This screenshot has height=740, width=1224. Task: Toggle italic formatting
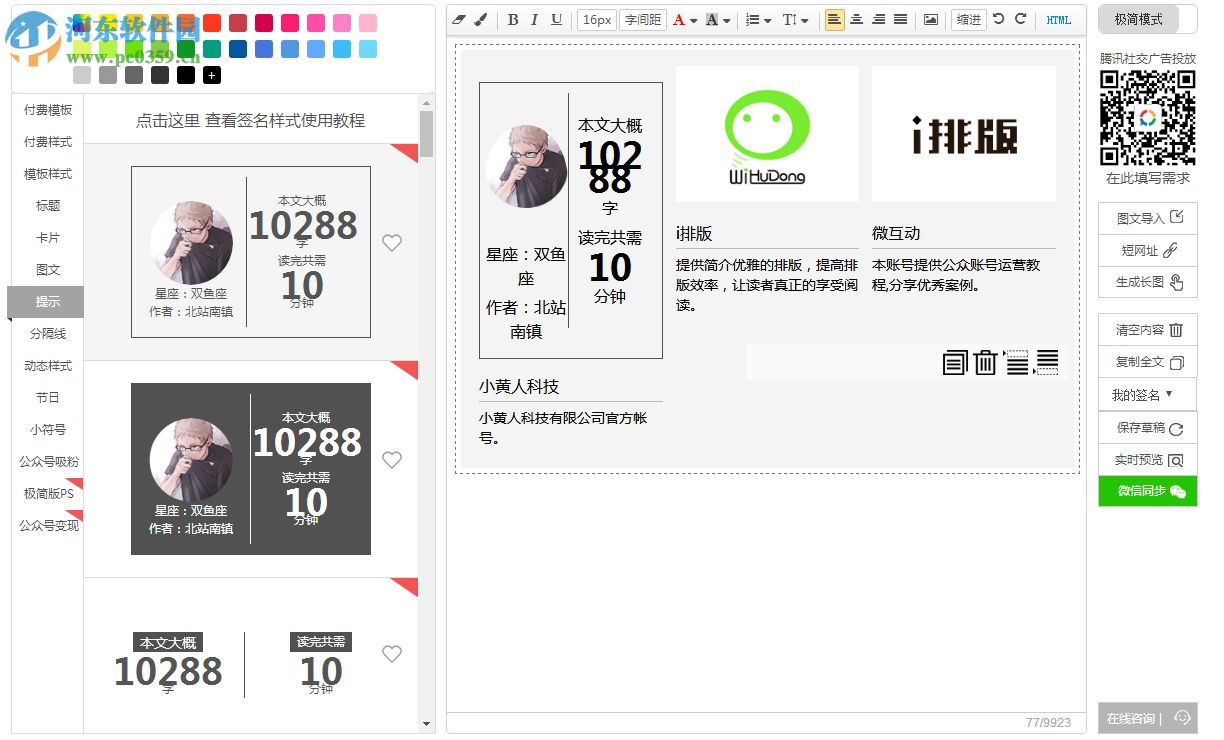(x=535, y=19)
